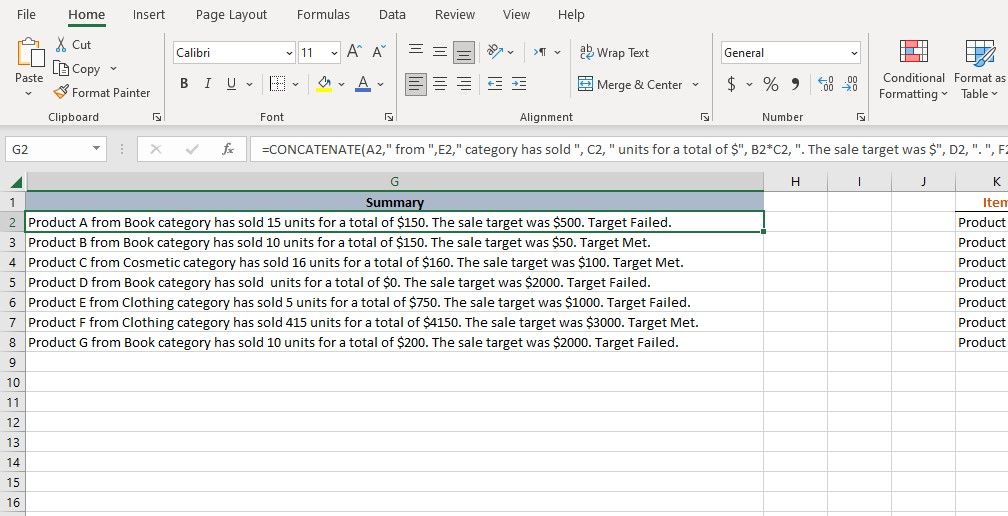Click the Increase Indent icon

pos(519,84)
